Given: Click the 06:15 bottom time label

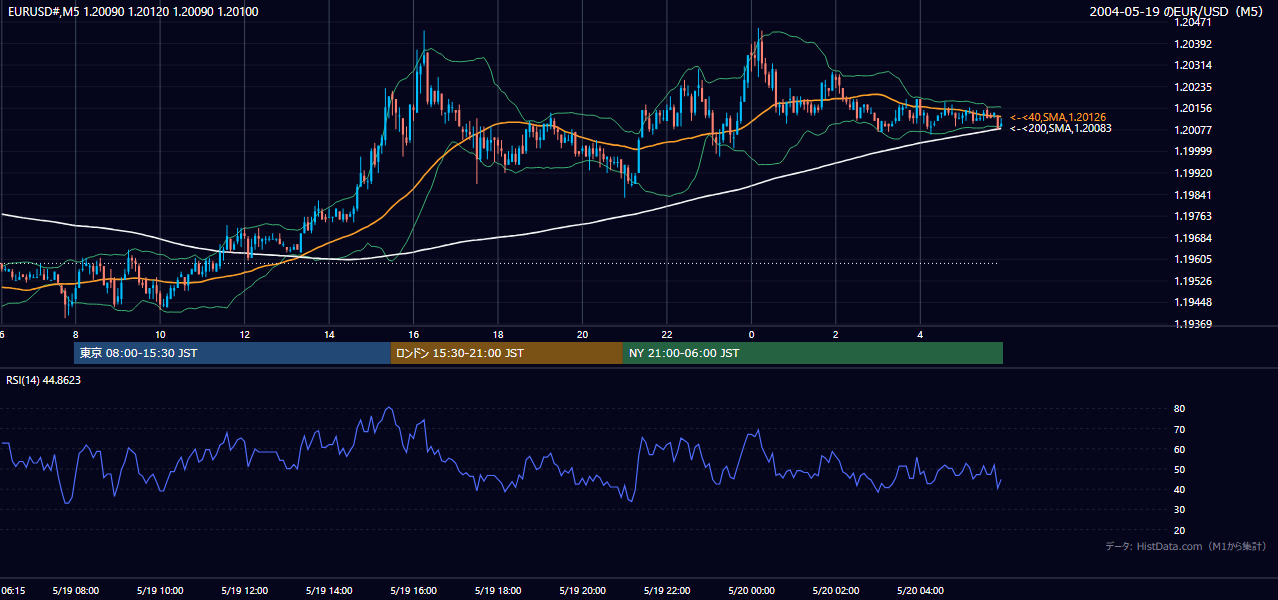Looking at the screenshot, I should (x=13, y=591).
